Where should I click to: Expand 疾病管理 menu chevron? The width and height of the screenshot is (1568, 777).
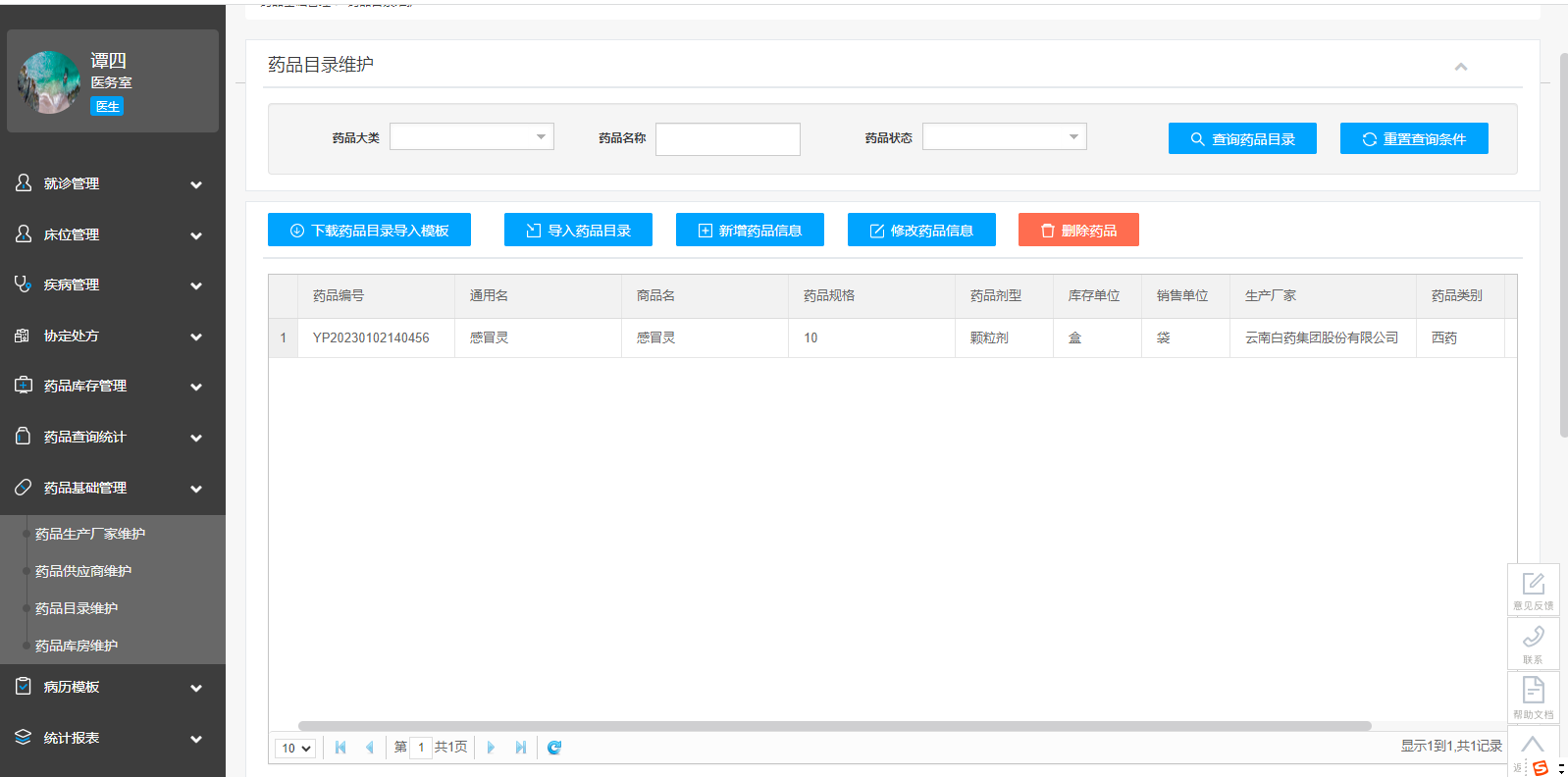(196, 285)
